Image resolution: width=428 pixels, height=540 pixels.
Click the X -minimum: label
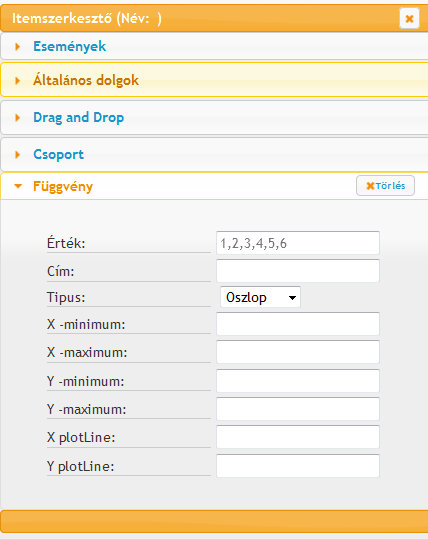(86, 324)
